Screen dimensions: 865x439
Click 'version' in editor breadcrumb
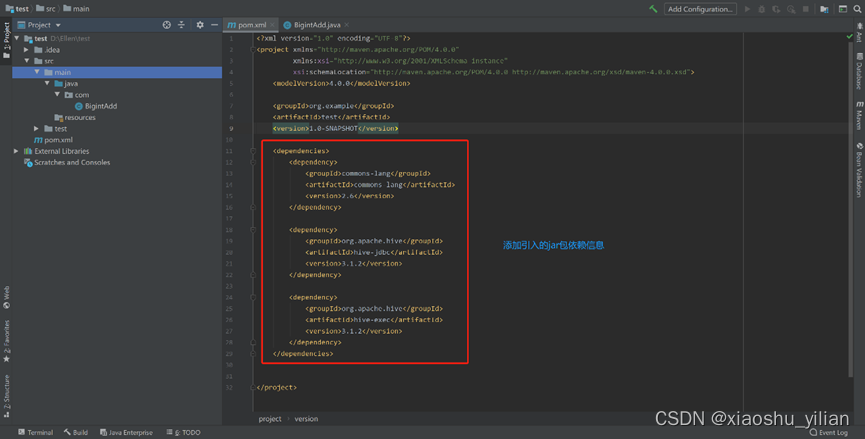coord(306,419)
